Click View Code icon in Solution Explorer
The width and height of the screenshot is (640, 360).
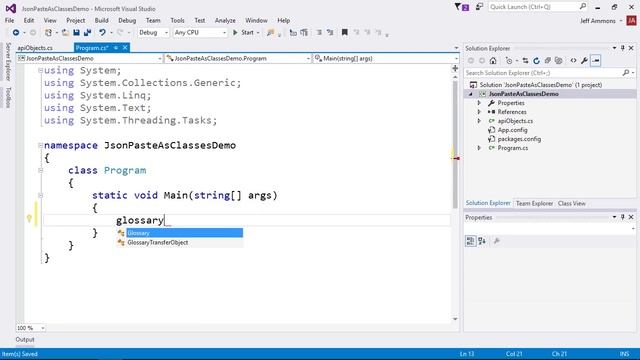click(x=573, y=61)
